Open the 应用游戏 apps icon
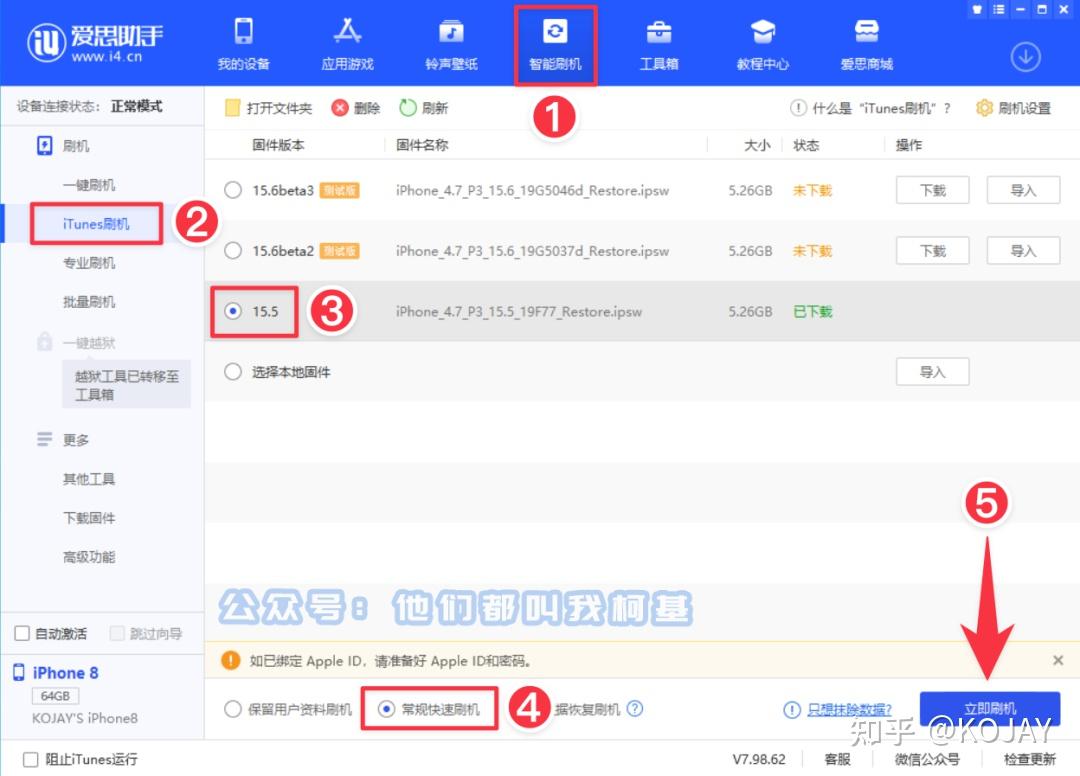This screenshot has height=776, width=1080. pyautogui.click(x=348, y=32)
